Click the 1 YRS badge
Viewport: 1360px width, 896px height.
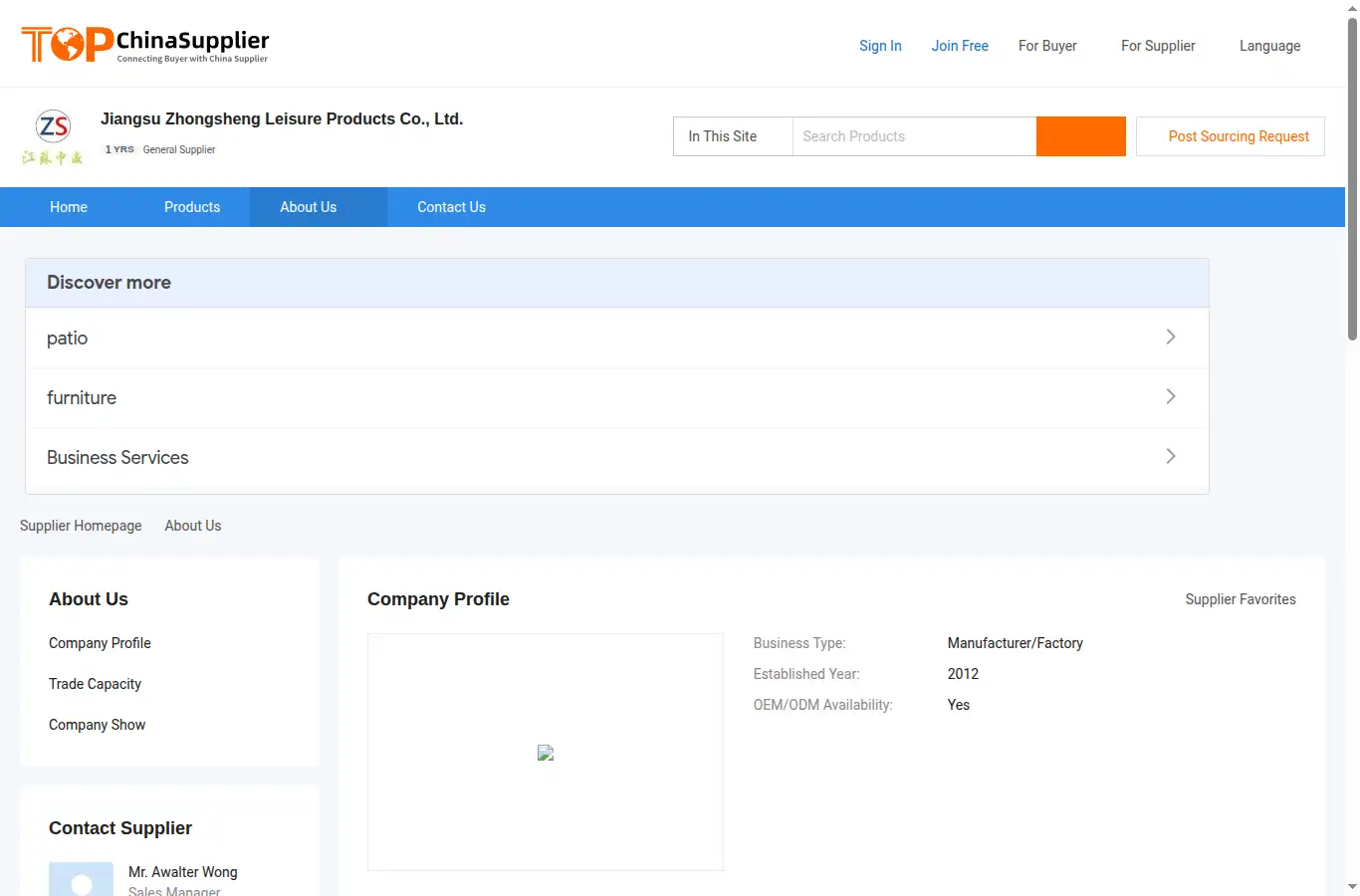coord(119,149)
